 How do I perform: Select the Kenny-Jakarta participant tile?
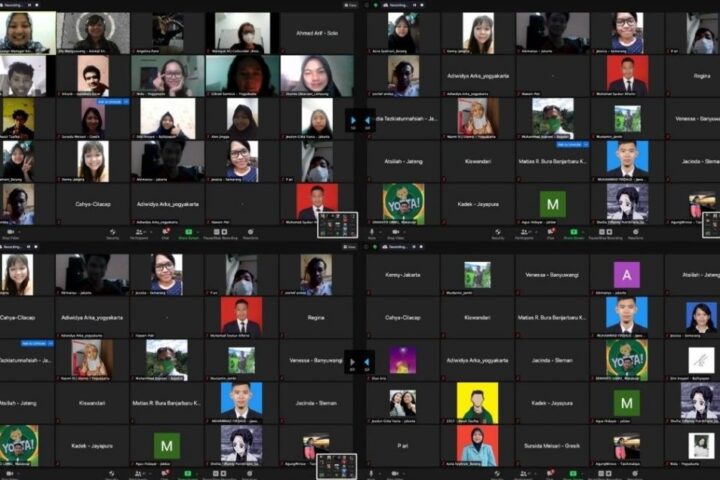403,275
